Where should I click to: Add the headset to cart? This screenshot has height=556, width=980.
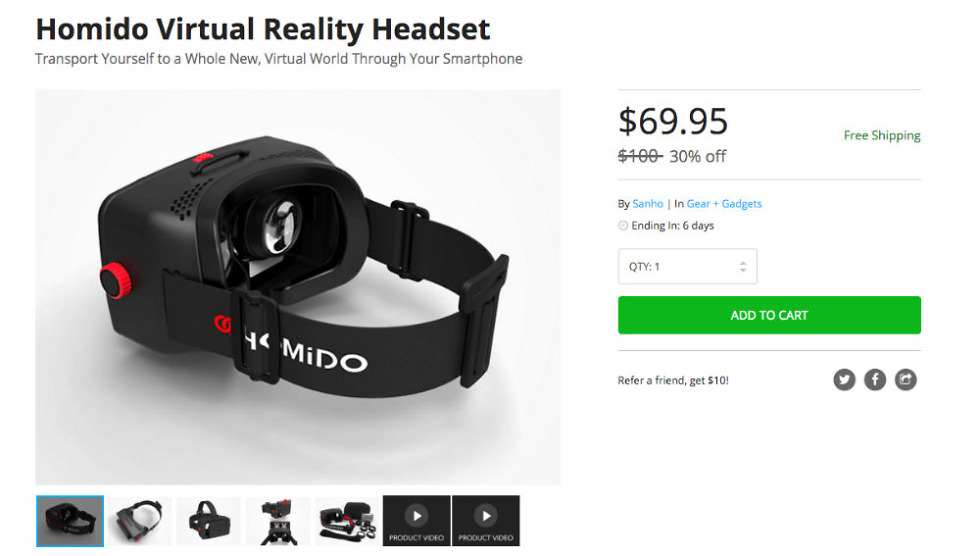769,315
